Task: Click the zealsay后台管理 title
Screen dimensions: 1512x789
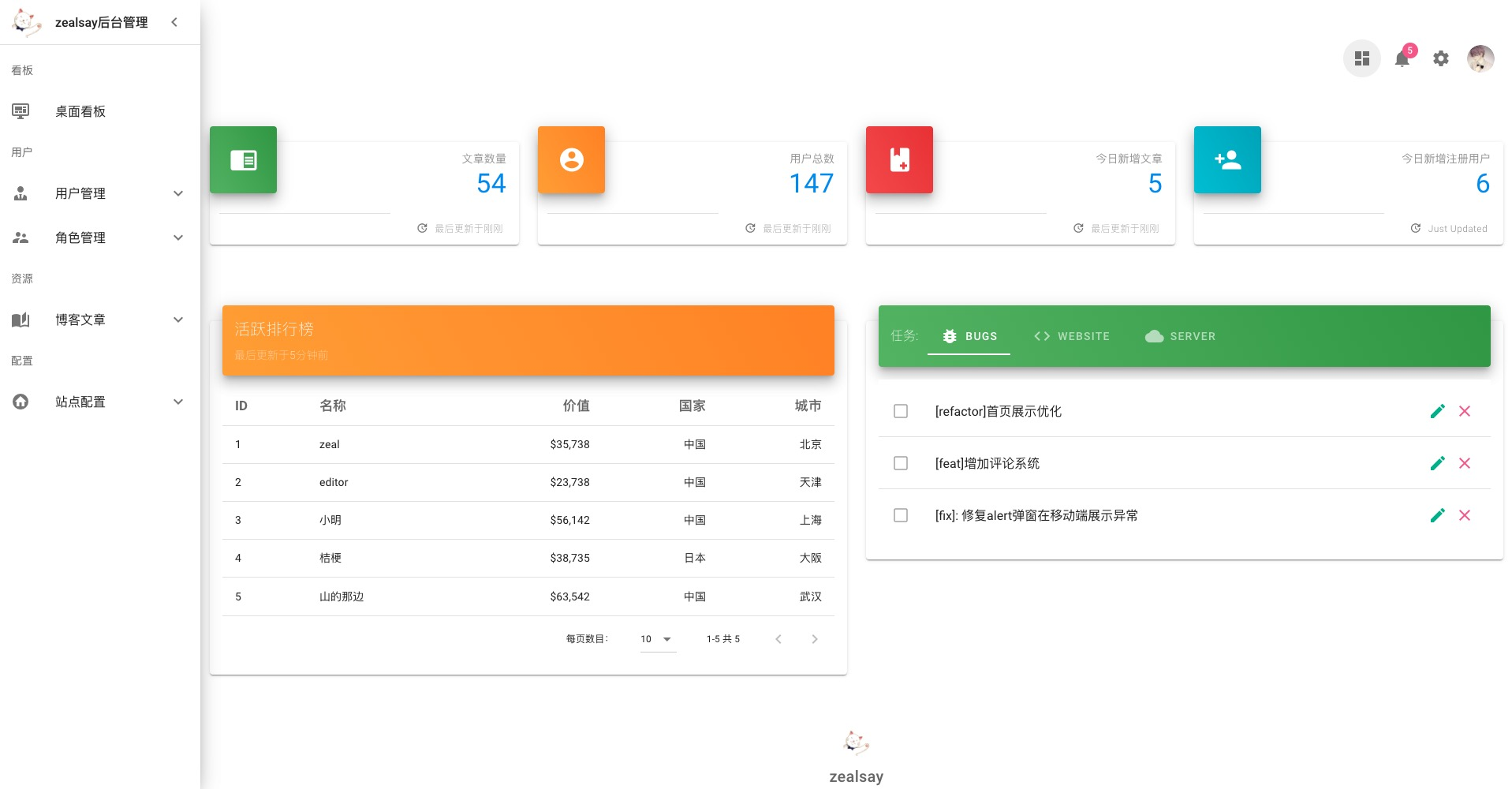Action: (x=101, y=23)
